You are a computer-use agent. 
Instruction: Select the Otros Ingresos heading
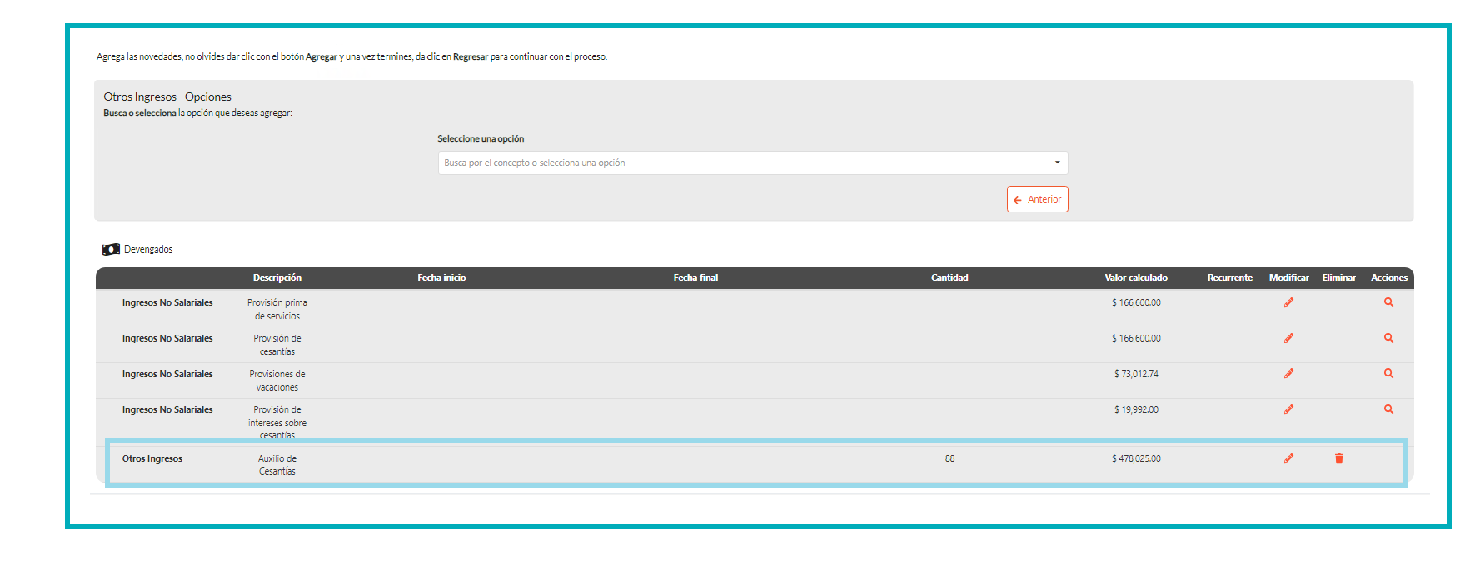pos(140,97)
